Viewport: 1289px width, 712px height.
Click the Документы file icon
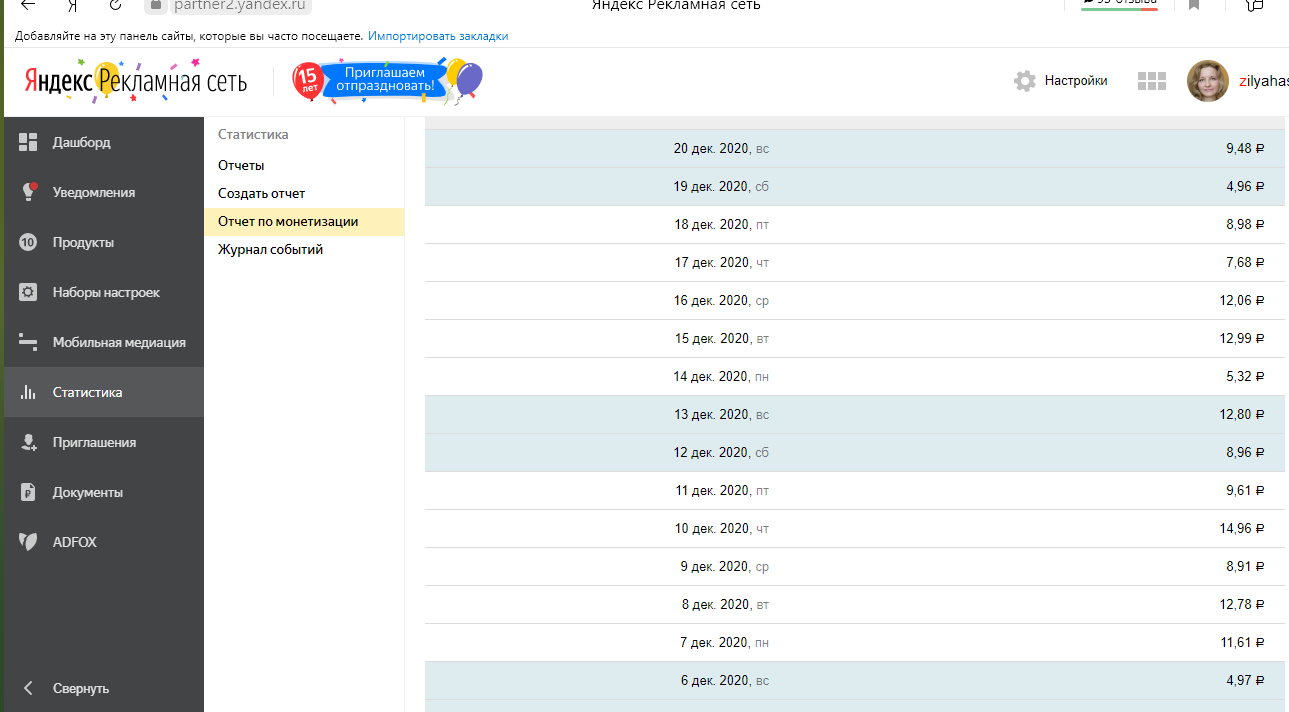point(28,492)
